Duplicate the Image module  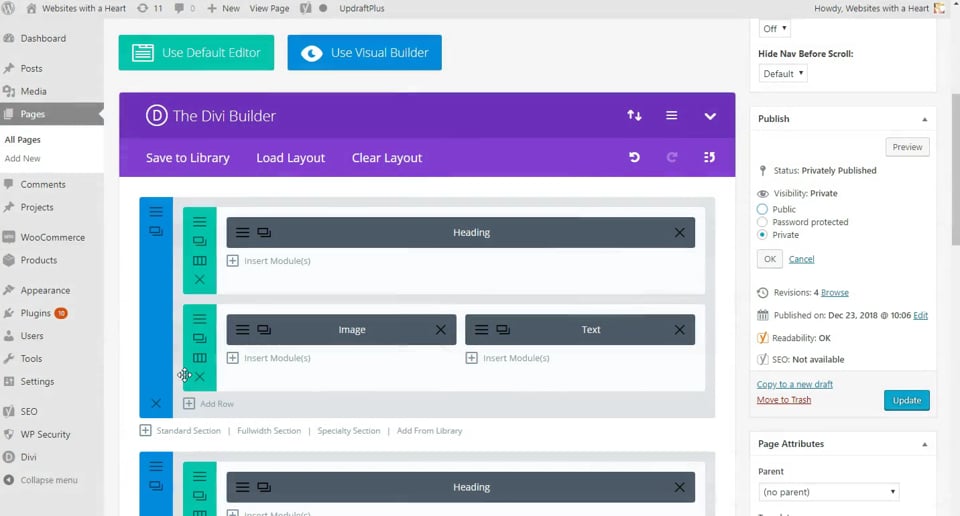pyautogui.click(x=264, y=330)
